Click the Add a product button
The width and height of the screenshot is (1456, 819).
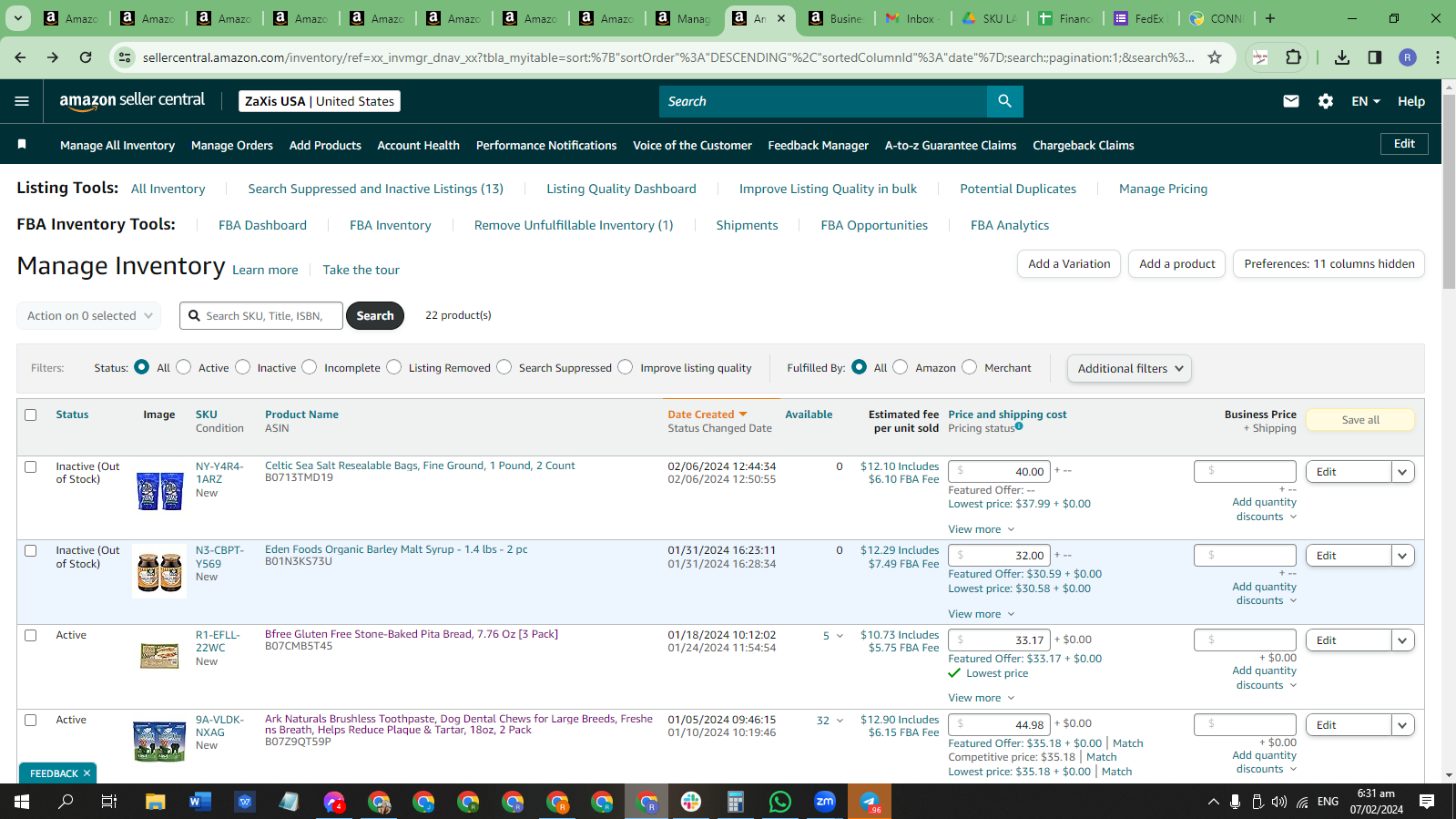coord(1176,264)
